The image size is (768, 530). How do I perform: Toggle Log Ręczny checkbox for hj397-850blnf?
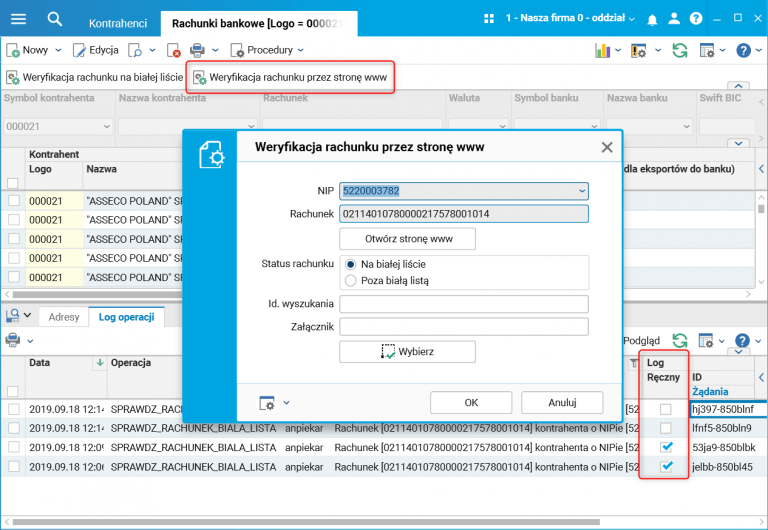[x=665, y=409]
